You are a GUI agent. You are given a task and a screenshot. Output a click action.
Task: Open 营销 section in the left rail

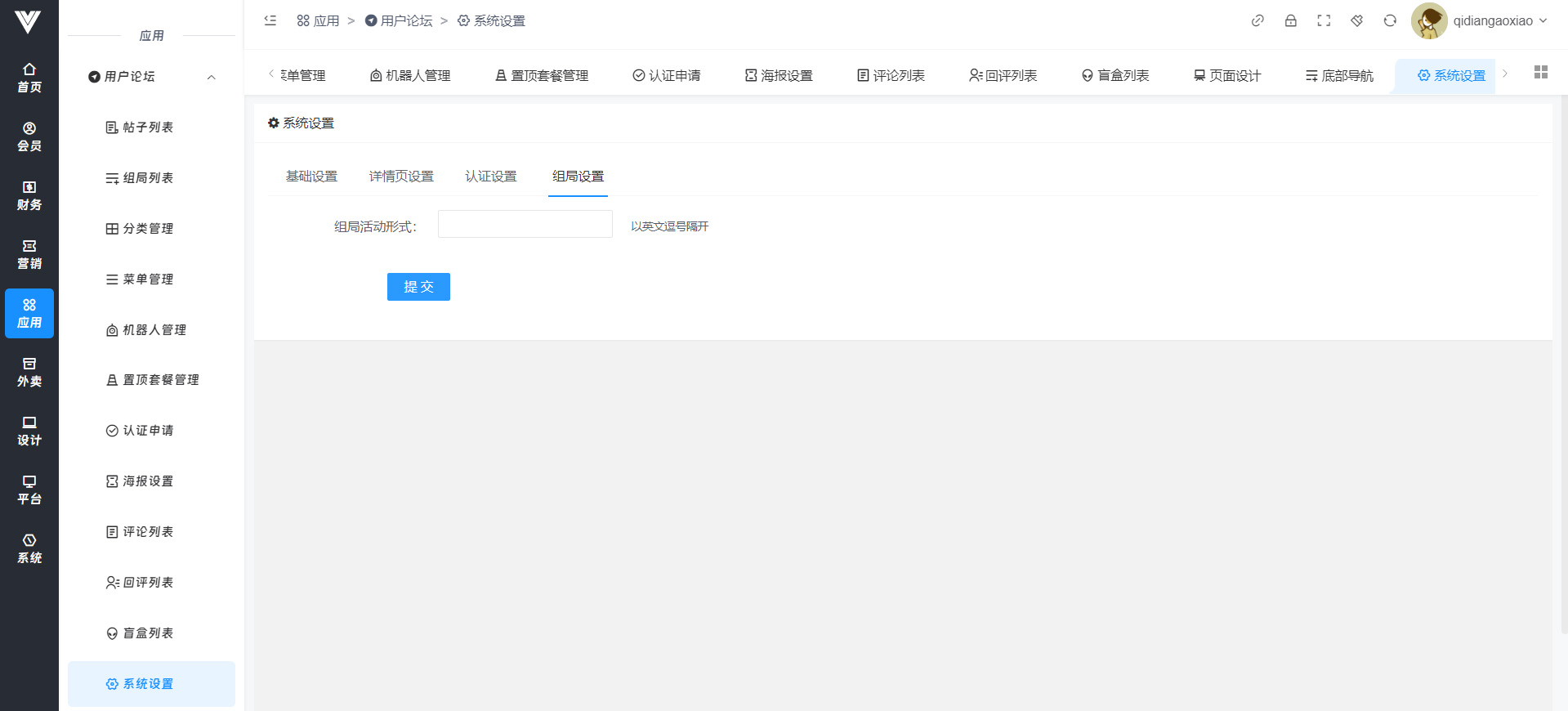[x=29, y=255]
